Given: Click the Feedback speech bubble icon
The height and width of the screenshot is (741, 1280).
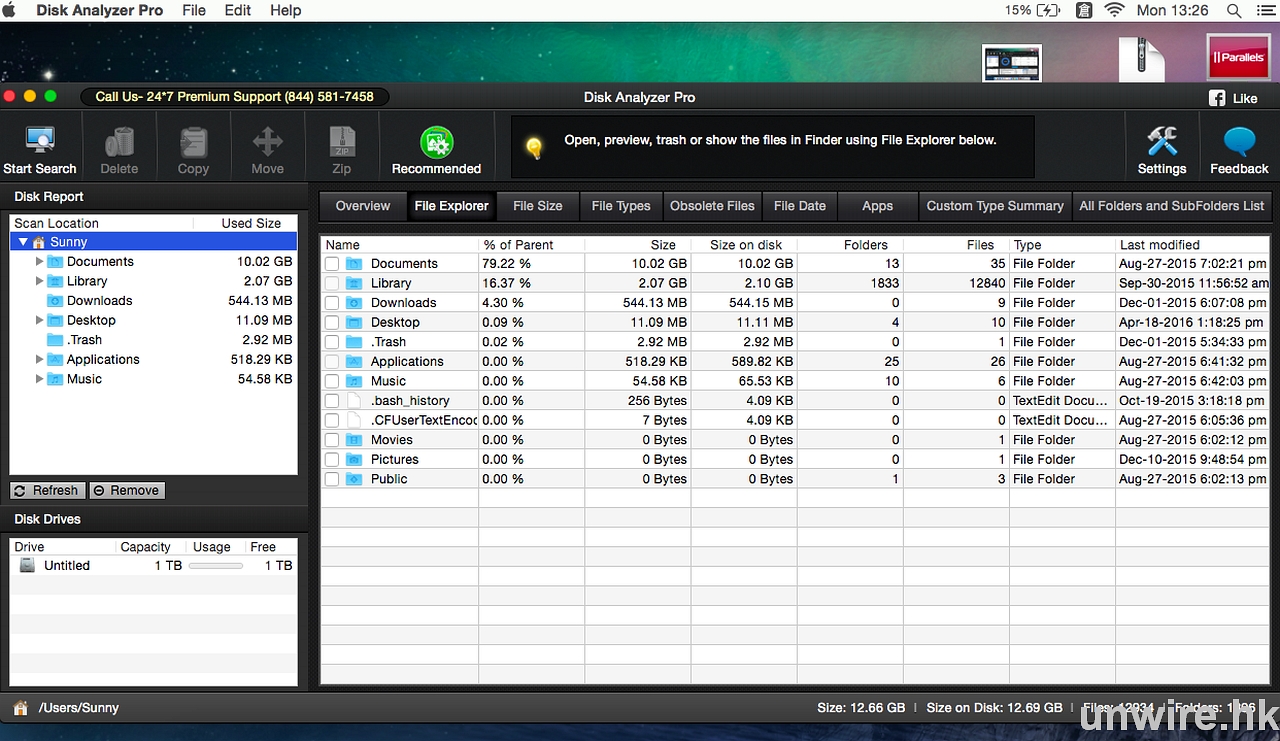Looking at the screenshot, I should pyautogui.click(x=1239, y=142).
